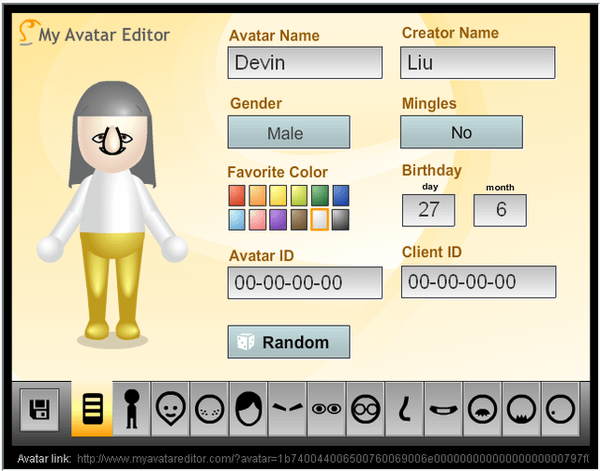Toggle the Gender Male button
This screenshot has width=600, height=471.
[x=289, y=132]
